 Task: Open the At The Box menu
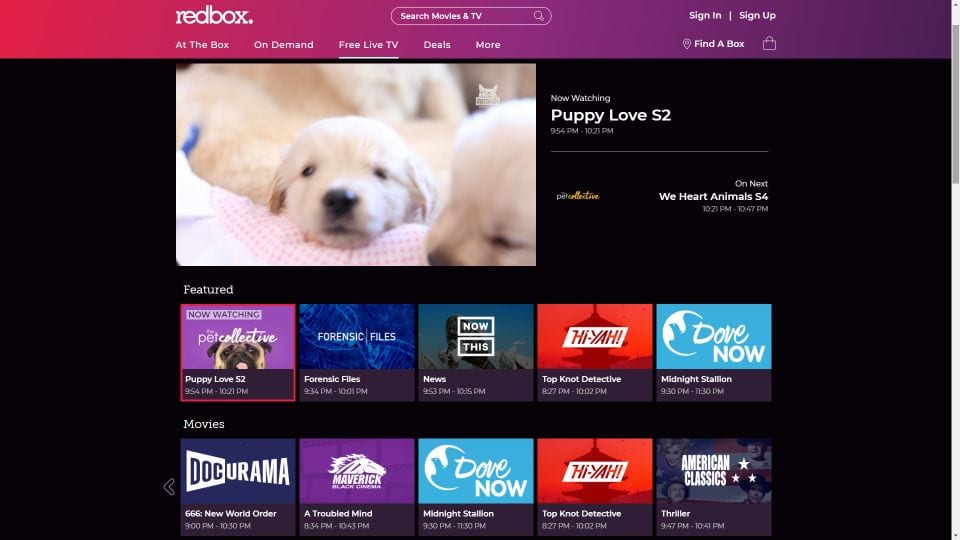(x=202, y=45)
